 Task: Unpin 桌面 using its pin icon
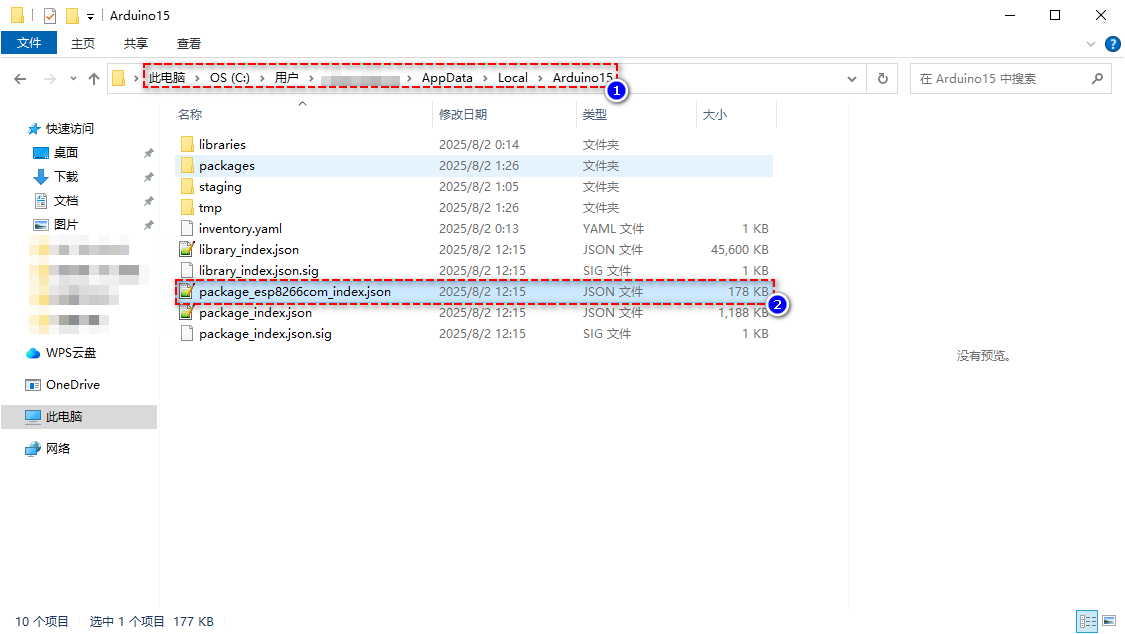pyautogui.click(x=149, y=153)
